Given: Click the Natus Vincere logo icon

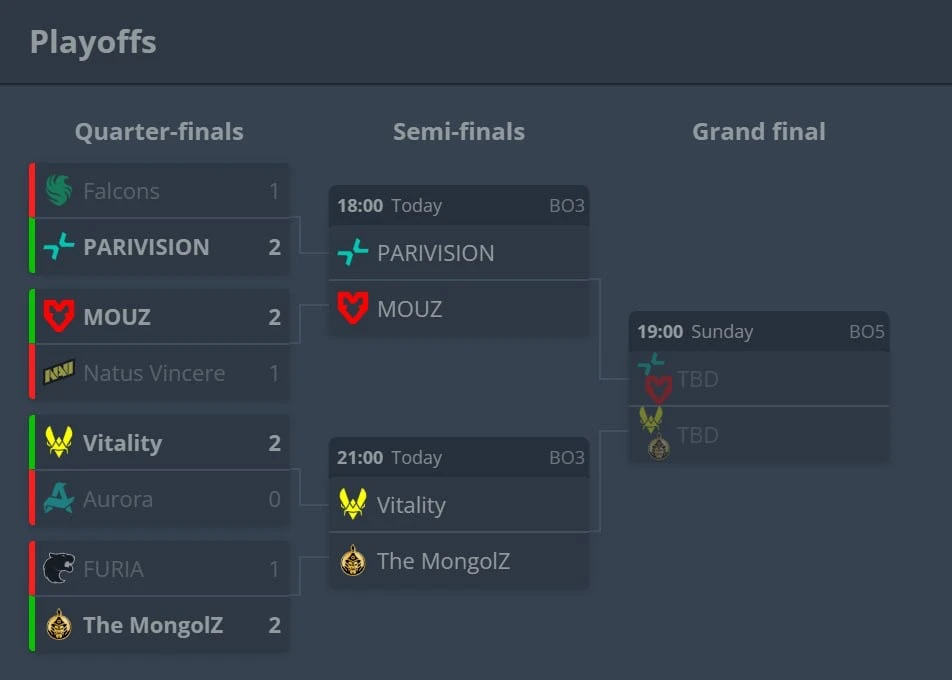Looking at the screenshot, I should [x=59, y=373].
